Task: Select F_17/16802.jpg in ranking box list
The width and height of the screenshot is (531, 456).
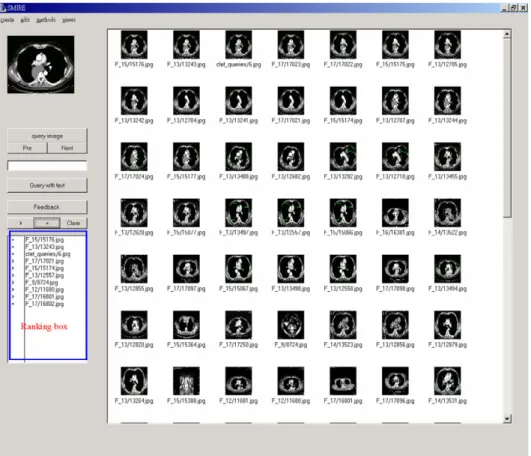Action: click(x=44, y=304)
